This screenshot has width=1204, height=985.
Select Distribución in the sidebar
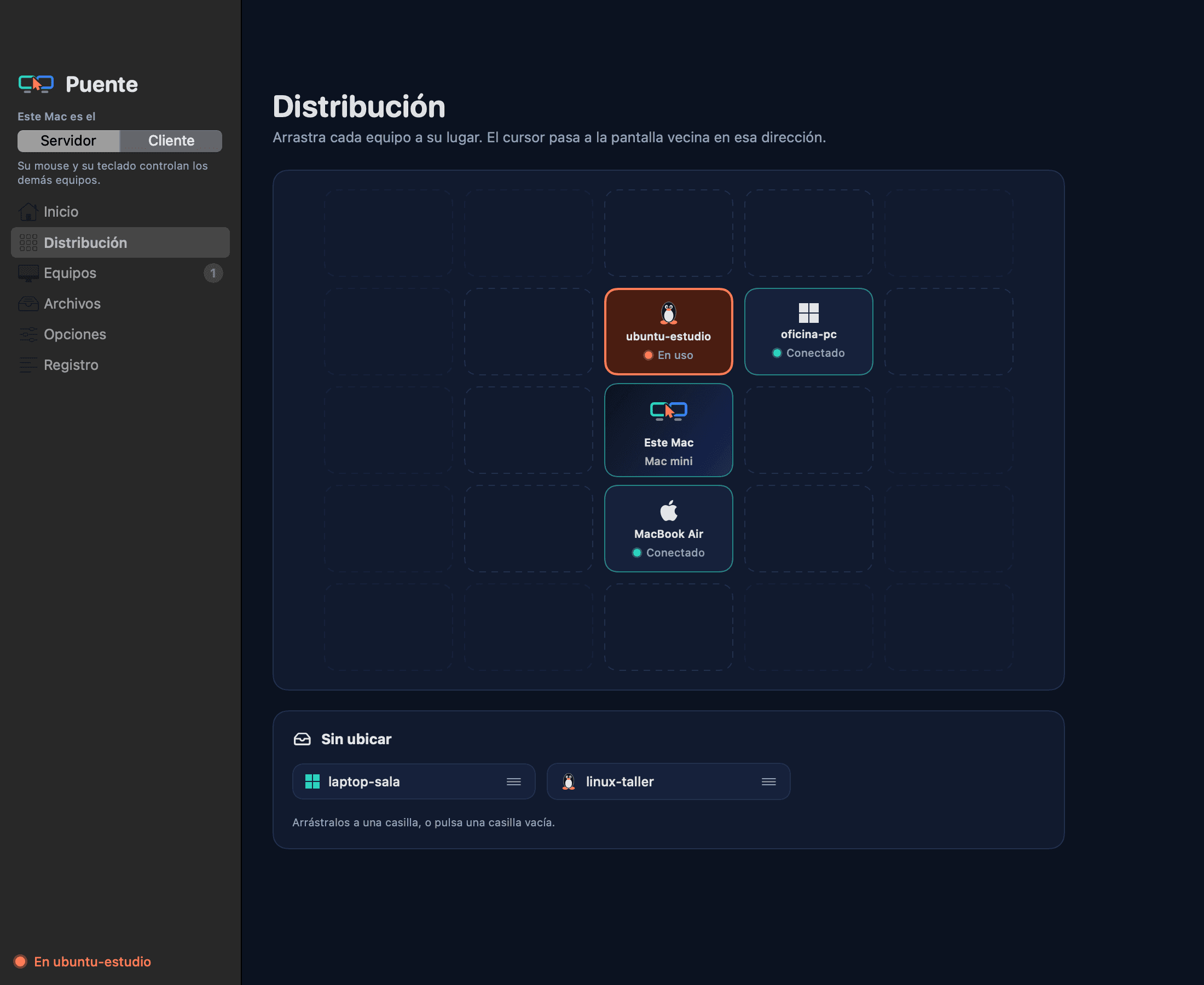120,242
